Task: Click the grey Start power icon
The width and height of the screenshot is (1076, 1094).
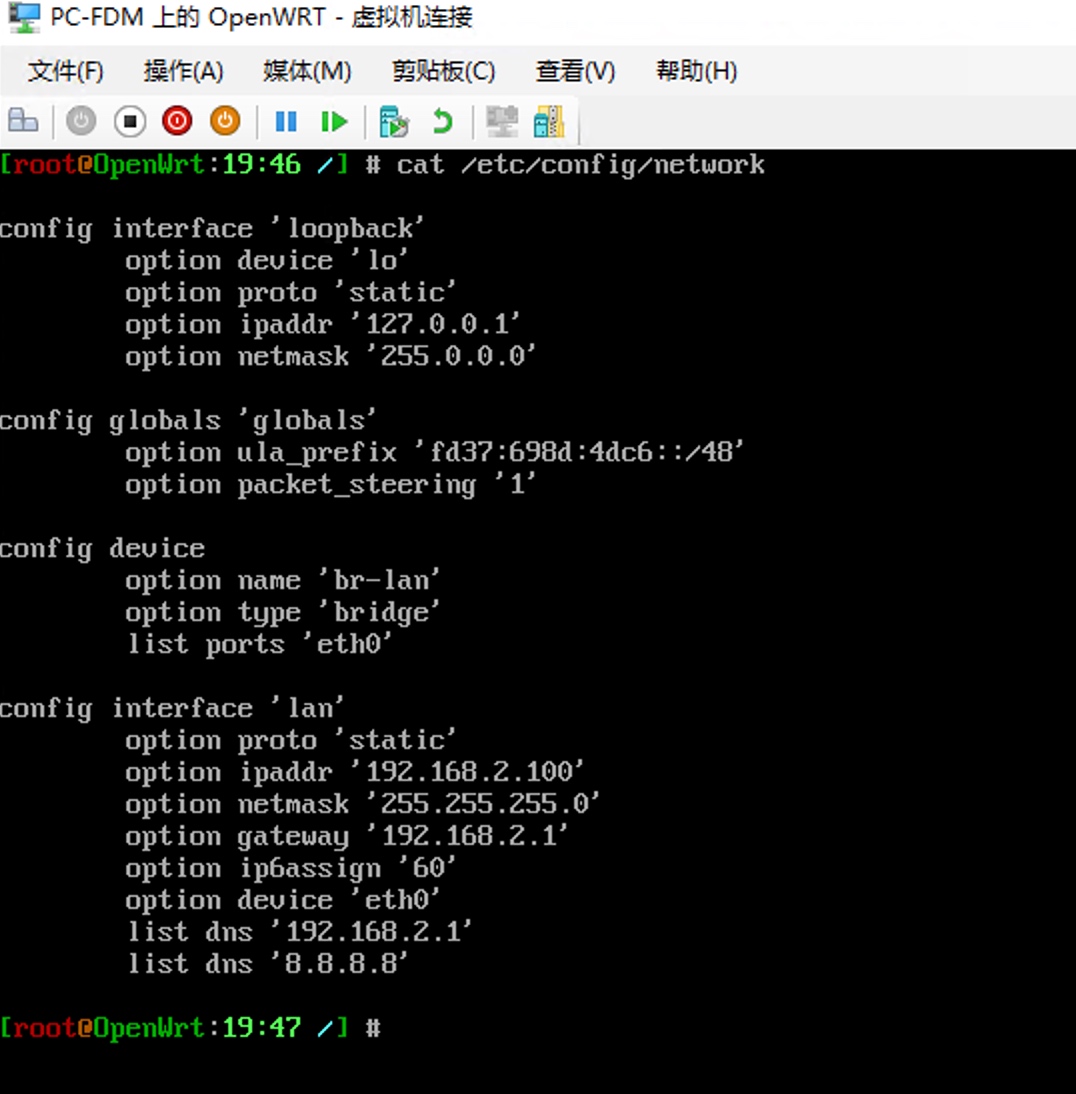Action: pos(81,122)
